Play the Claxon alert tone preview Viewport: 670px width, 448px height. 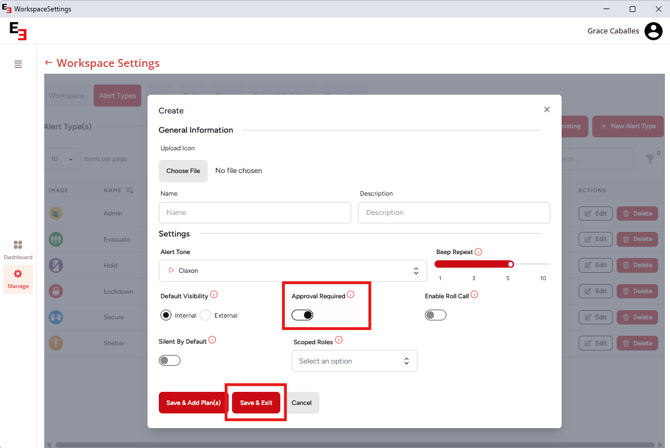click(x=171, y=271)
